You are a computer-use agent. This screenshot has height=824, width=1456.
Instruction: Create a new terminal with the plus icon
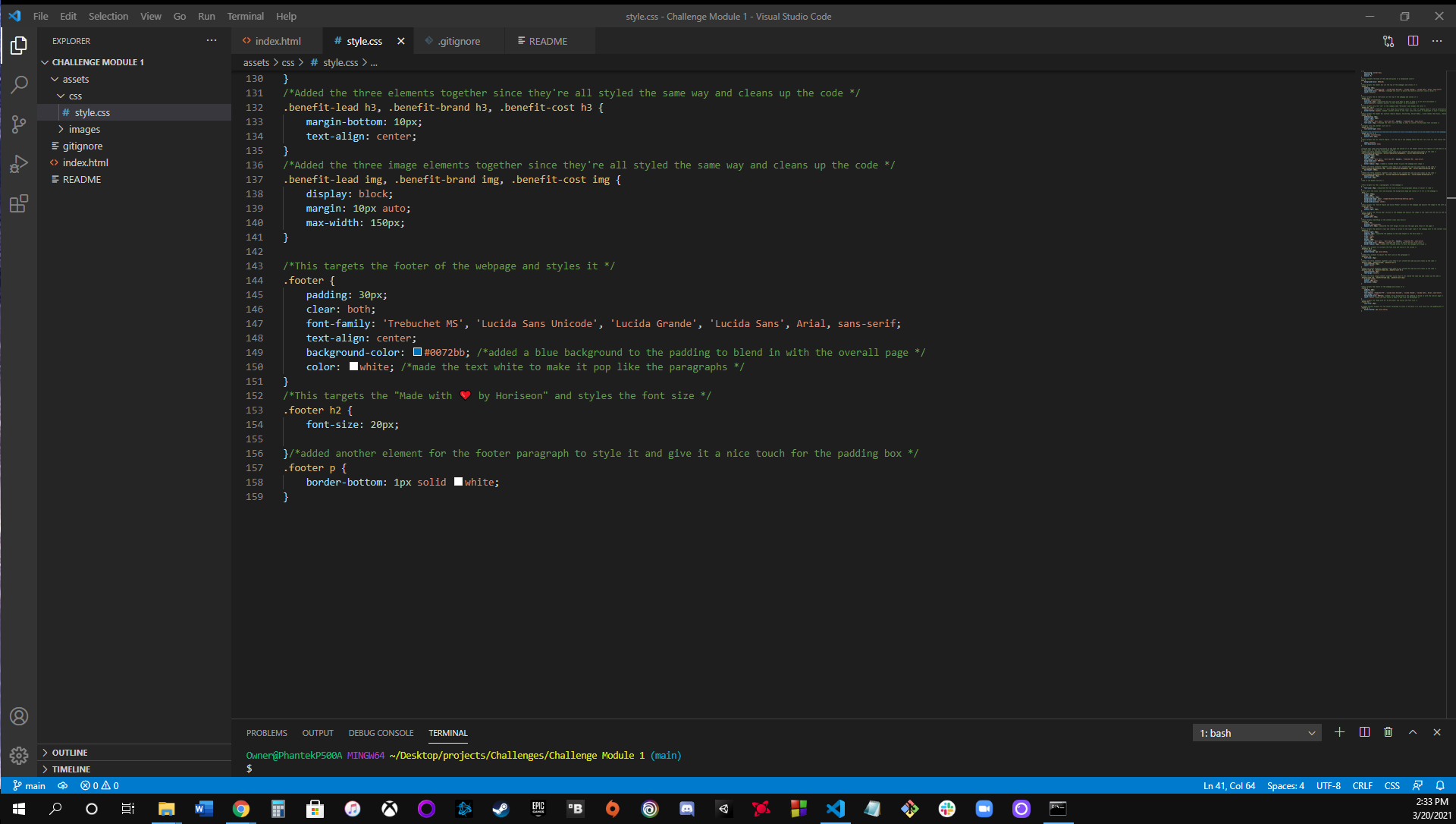click(x=1339, y=732)
